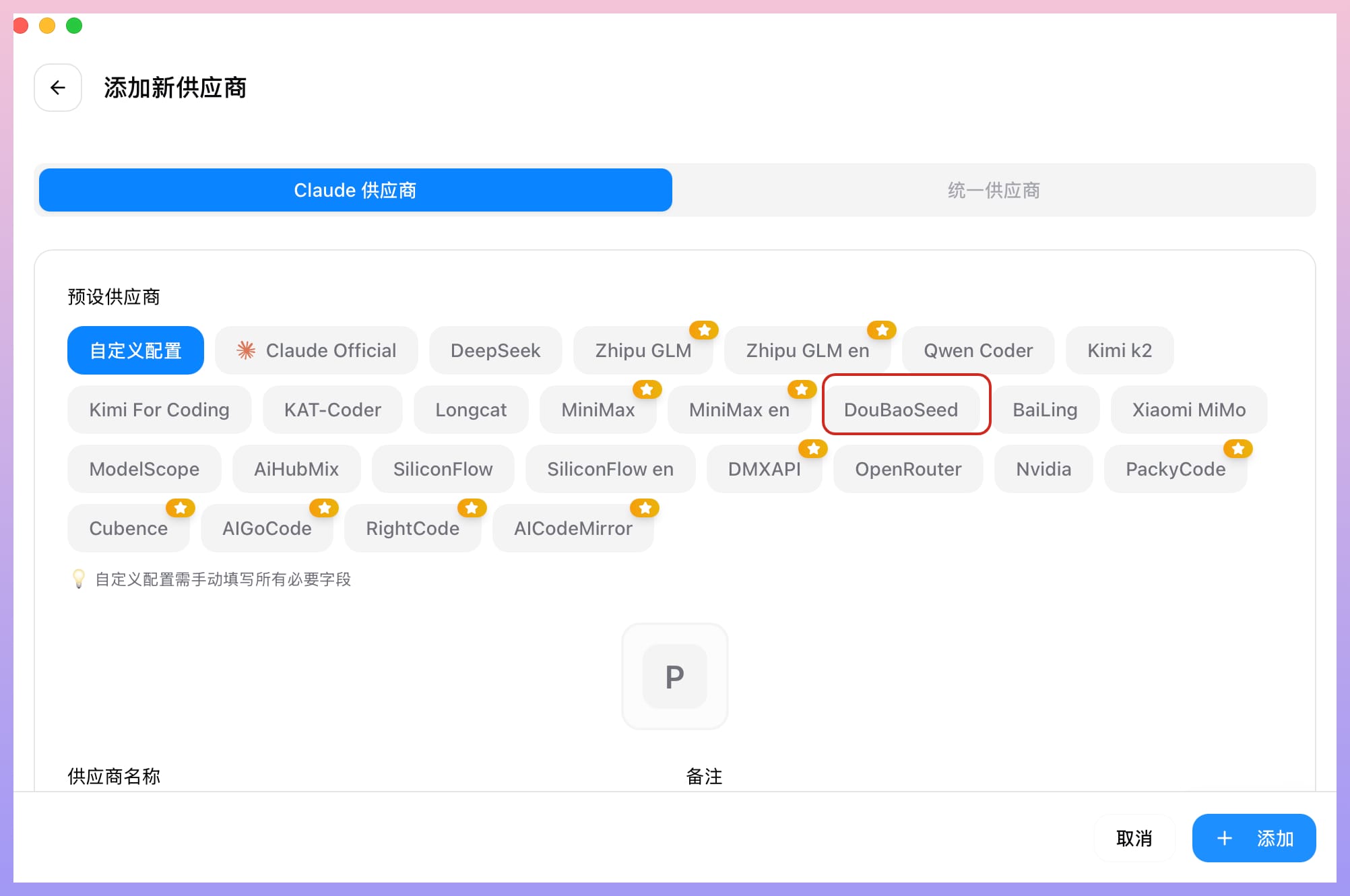
Task: Click the back arrow icon
Action: coord(58,88)
